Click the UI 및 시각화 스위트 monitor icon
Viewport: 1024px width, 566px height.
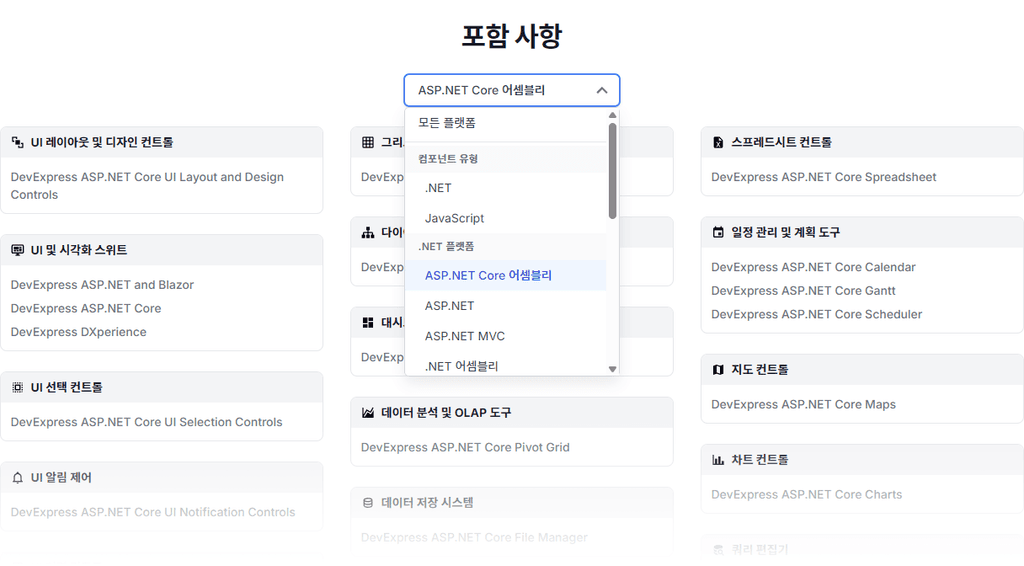click(x=18, y=250)
